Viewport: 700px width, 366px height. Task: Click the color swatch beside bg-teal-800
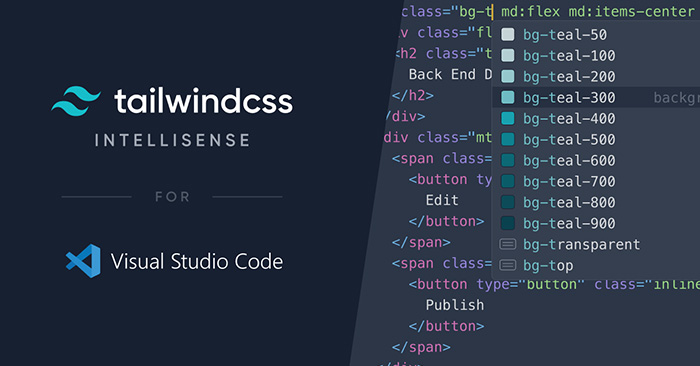[508, 202]
